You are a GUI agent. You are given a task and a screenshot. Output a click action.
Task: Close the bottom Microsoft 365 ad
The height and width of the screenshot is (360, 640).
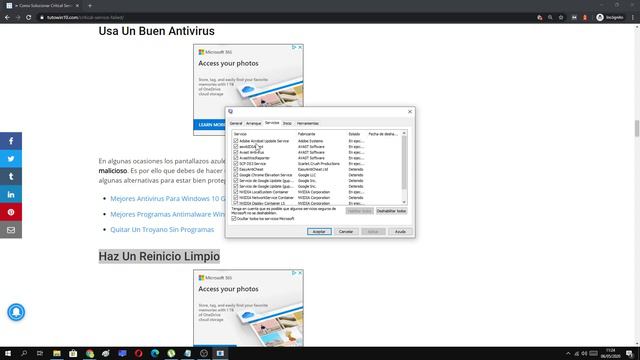pyautogui.click(x=300, y=273)
